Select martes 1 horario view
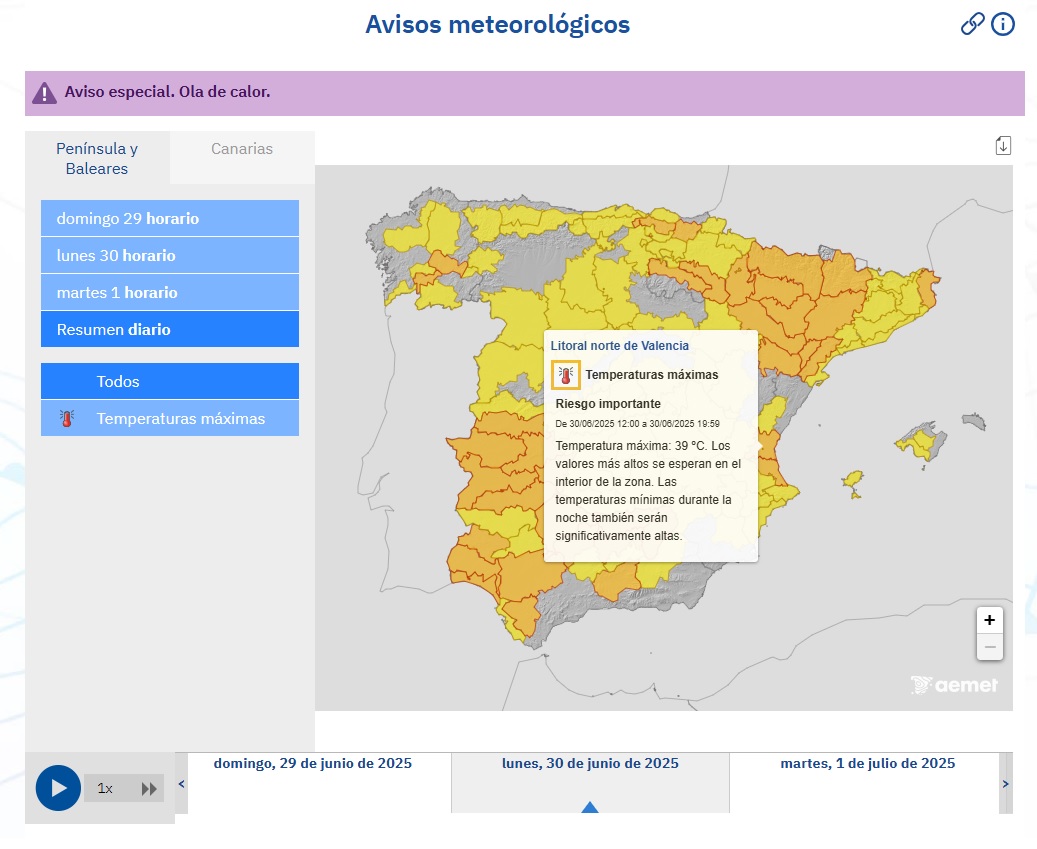 [170, 292]
